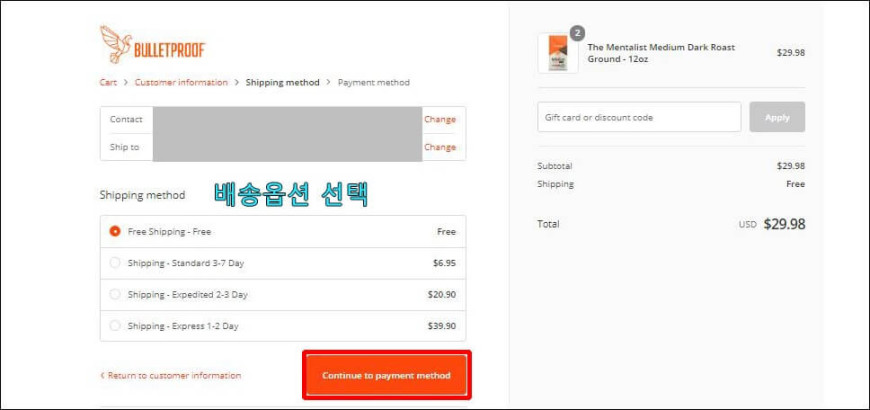
Task: Select Shipping Standard 3-7 Day option
Action: (115, 263)
